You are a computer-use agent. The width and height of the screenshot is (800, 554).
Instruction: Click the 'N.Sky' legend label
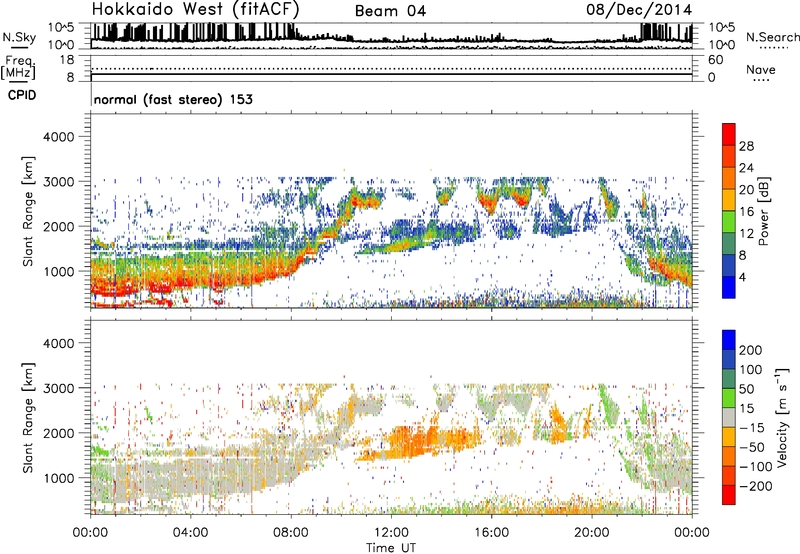point(19,37)
